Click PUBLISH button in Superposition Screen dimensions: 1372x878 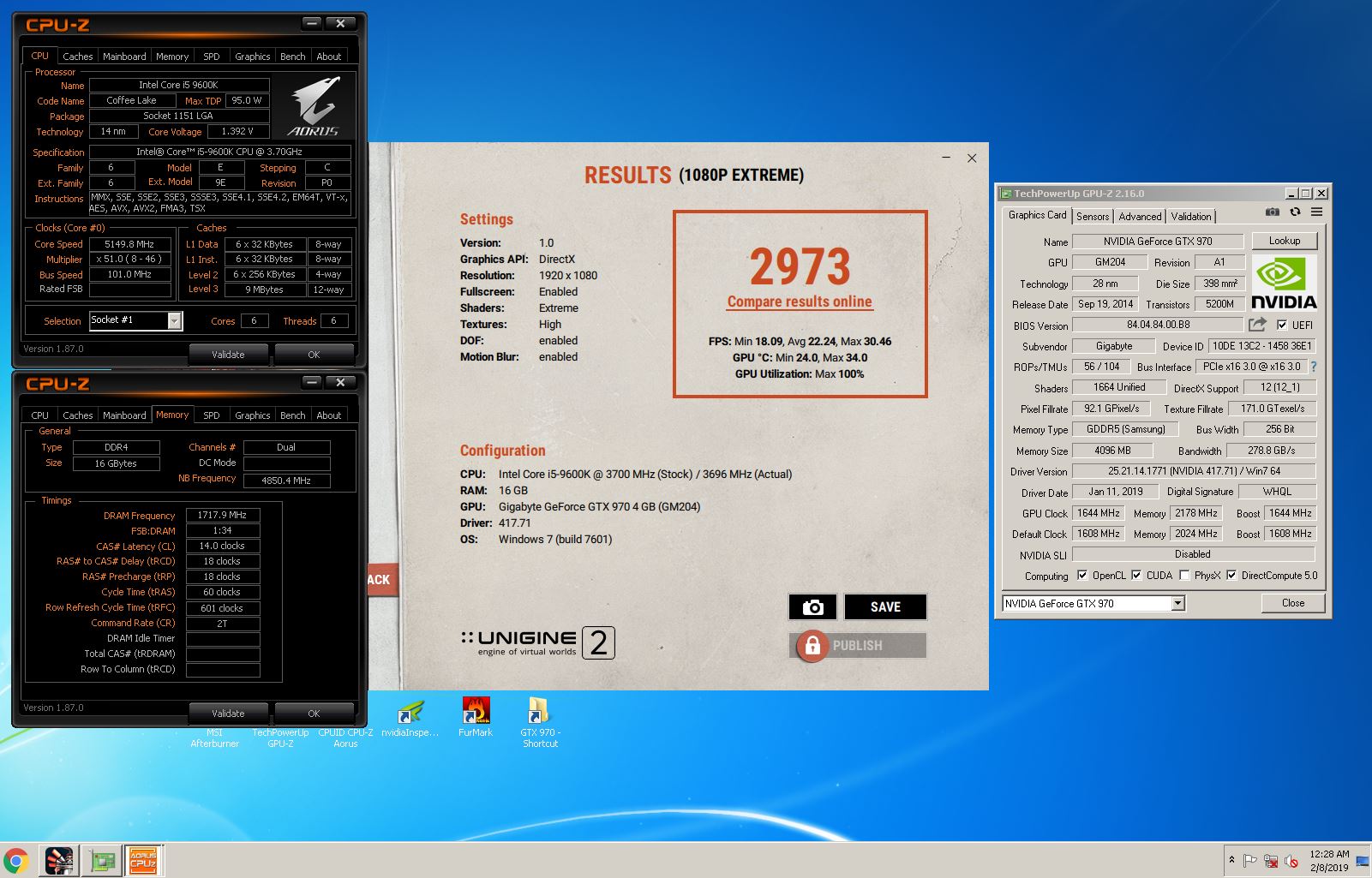[858, 645]
